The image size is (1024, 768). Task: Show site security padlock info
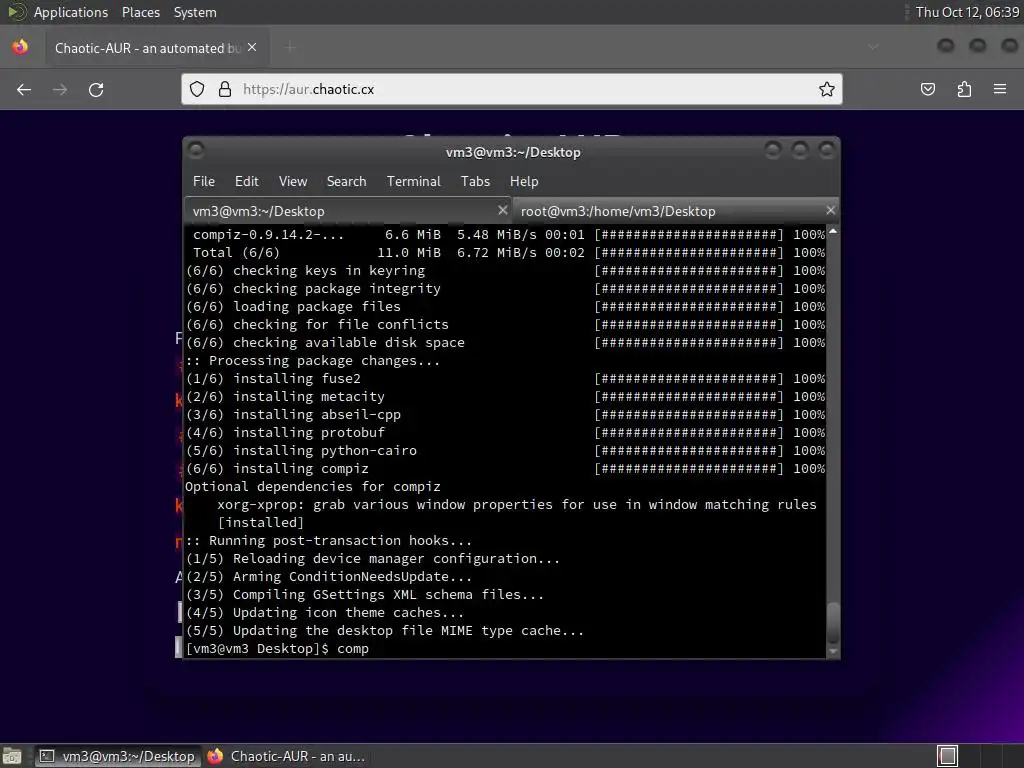coord(225,89)
